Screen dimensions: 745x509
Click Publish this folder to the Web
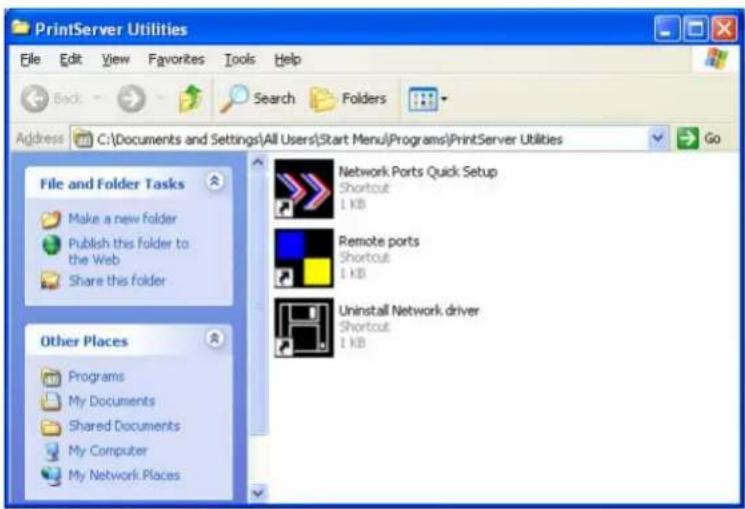(129, 251)
